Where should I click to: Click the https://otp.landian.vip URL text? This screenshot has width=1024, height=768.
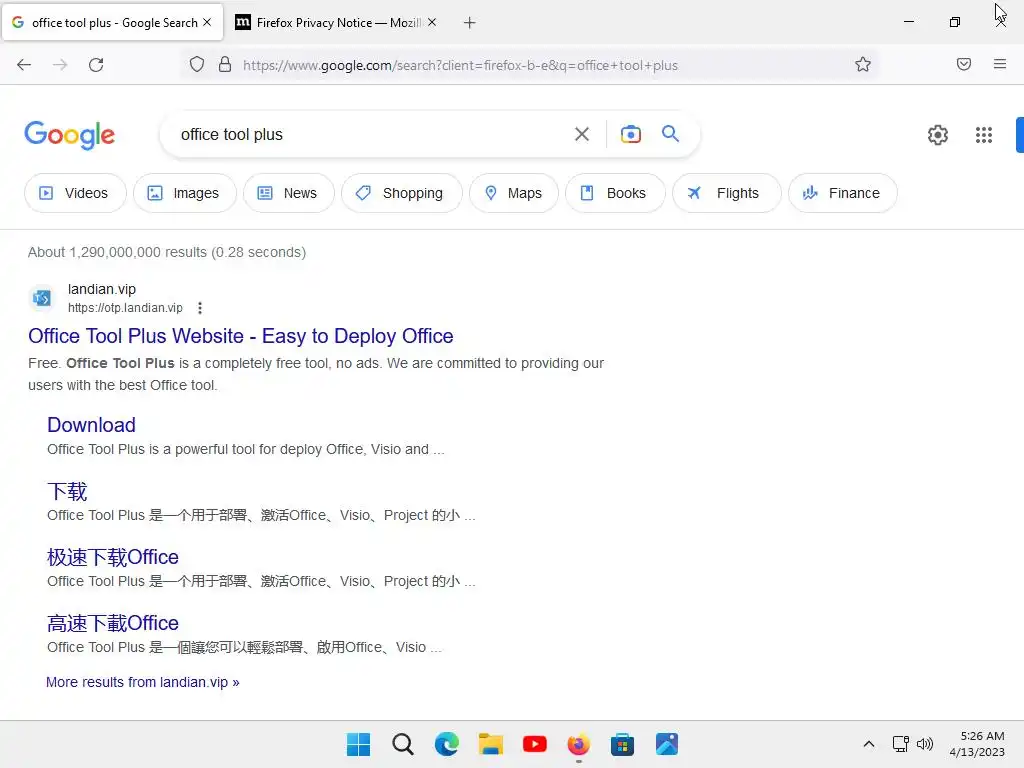click(125, 308)
